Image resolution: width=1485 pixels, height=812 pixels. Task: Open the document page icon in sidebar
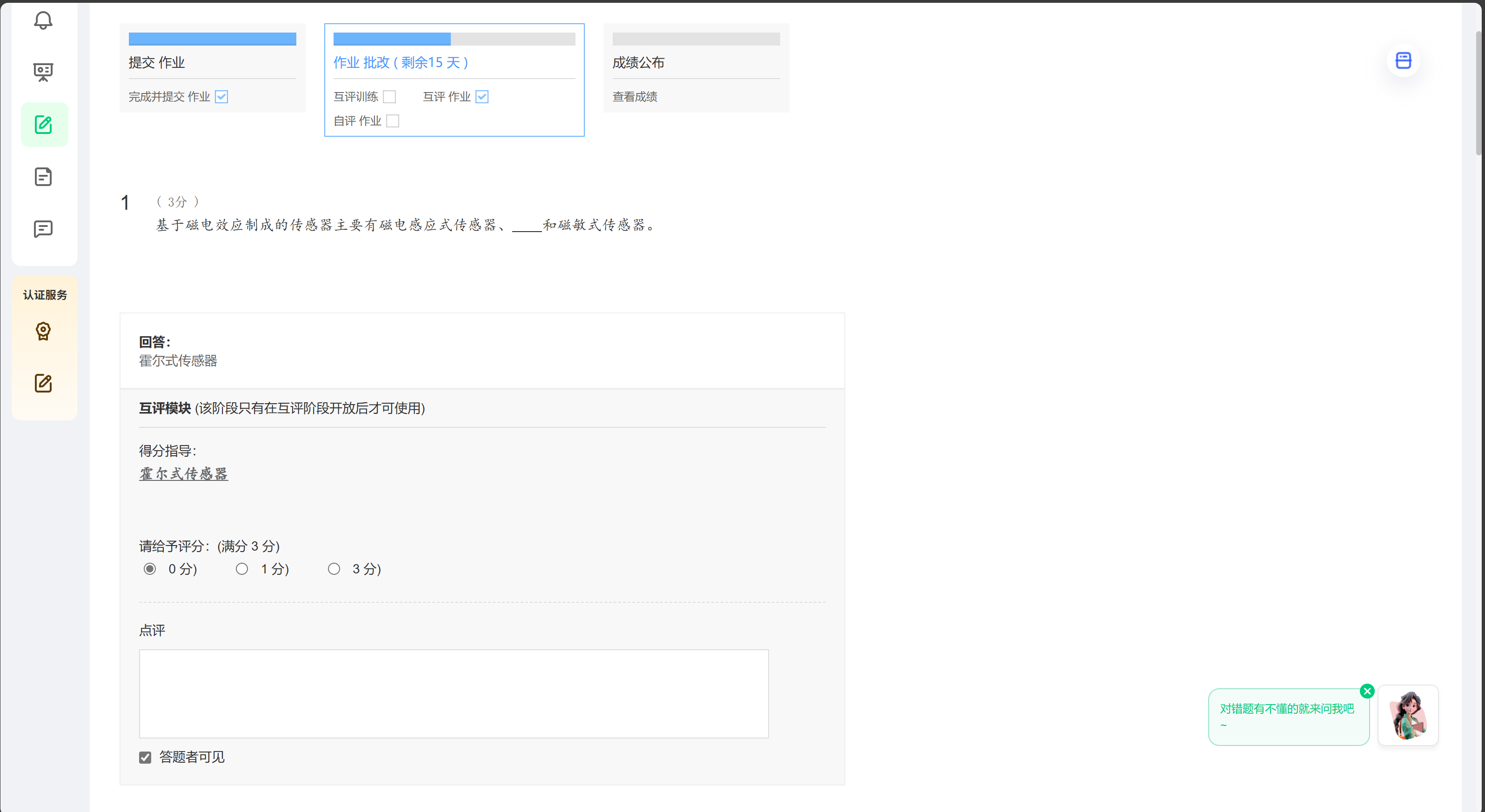tap(43, 177)
